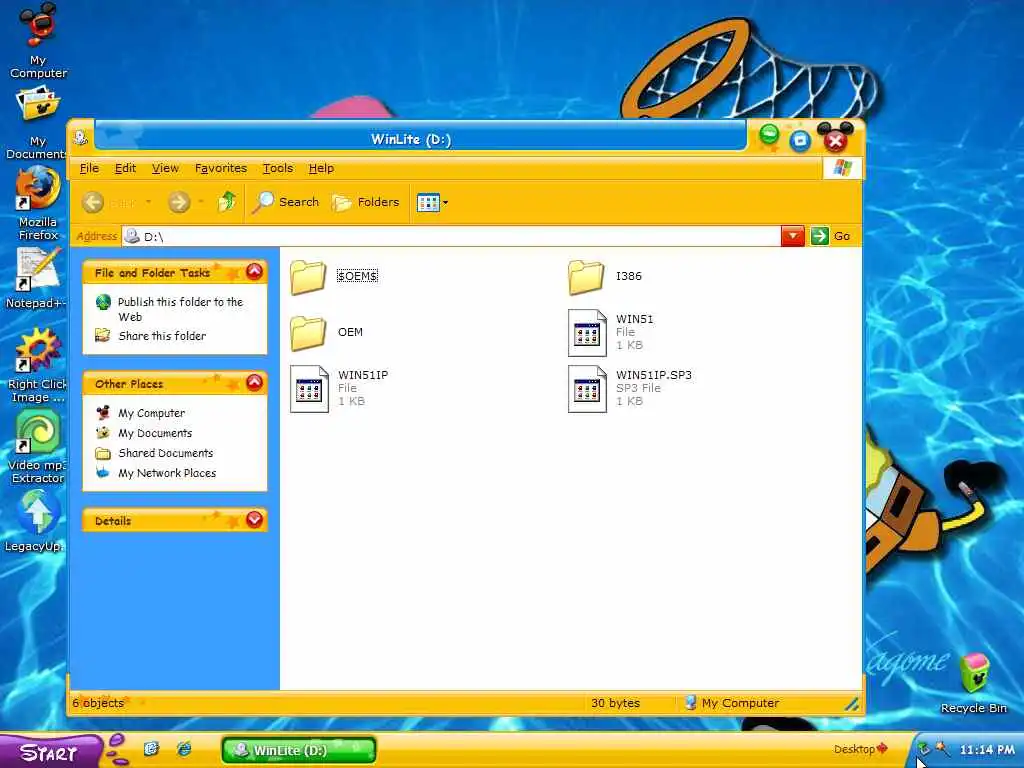The height and width of the screenshot is (768, 1024).
Task: Click the WIN51IP.SP3 file name text
Action: (654, 375)
